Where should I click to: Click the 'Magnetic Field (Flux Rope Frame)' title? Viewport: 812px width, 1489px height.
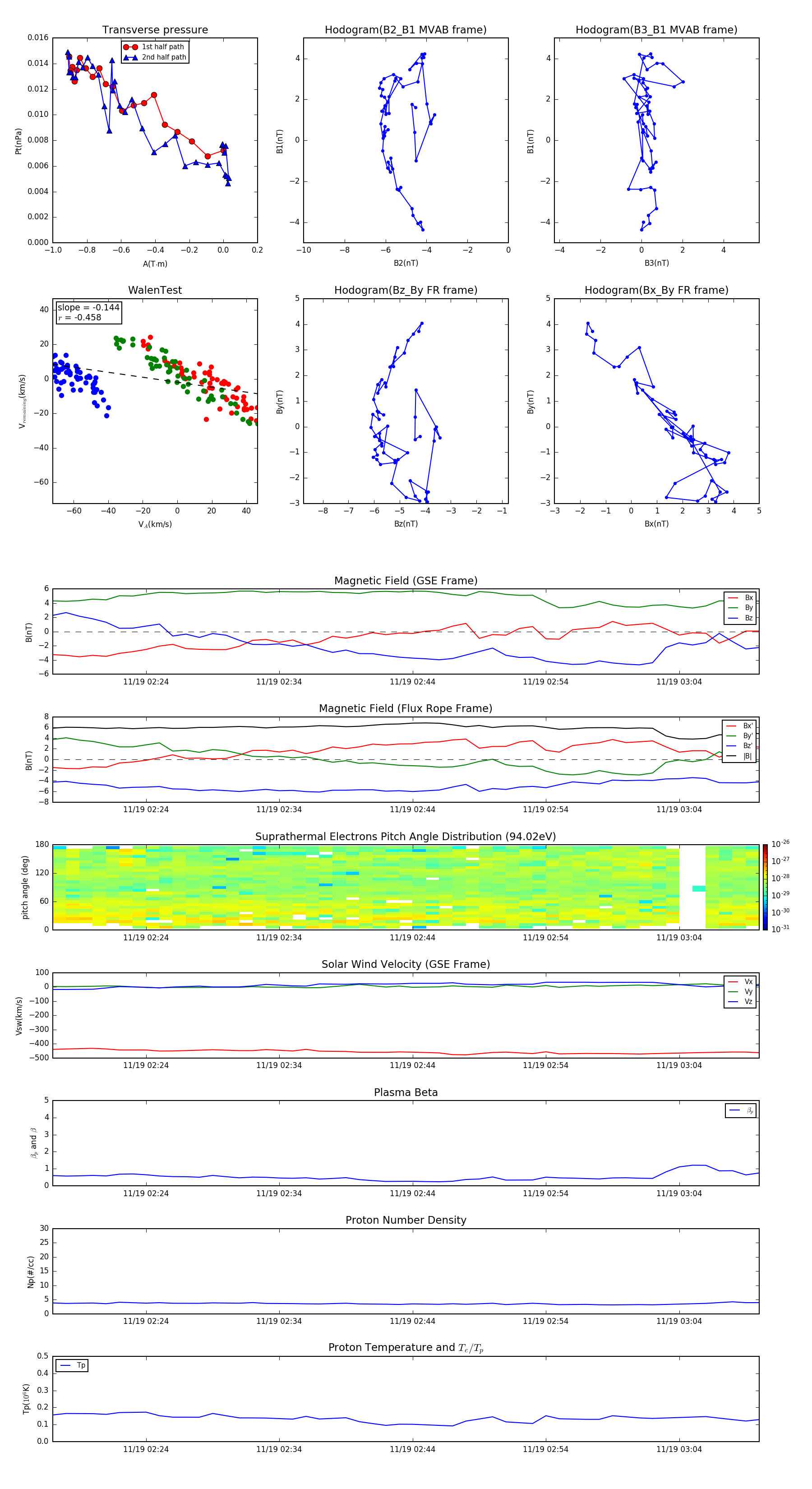(406, 709)
